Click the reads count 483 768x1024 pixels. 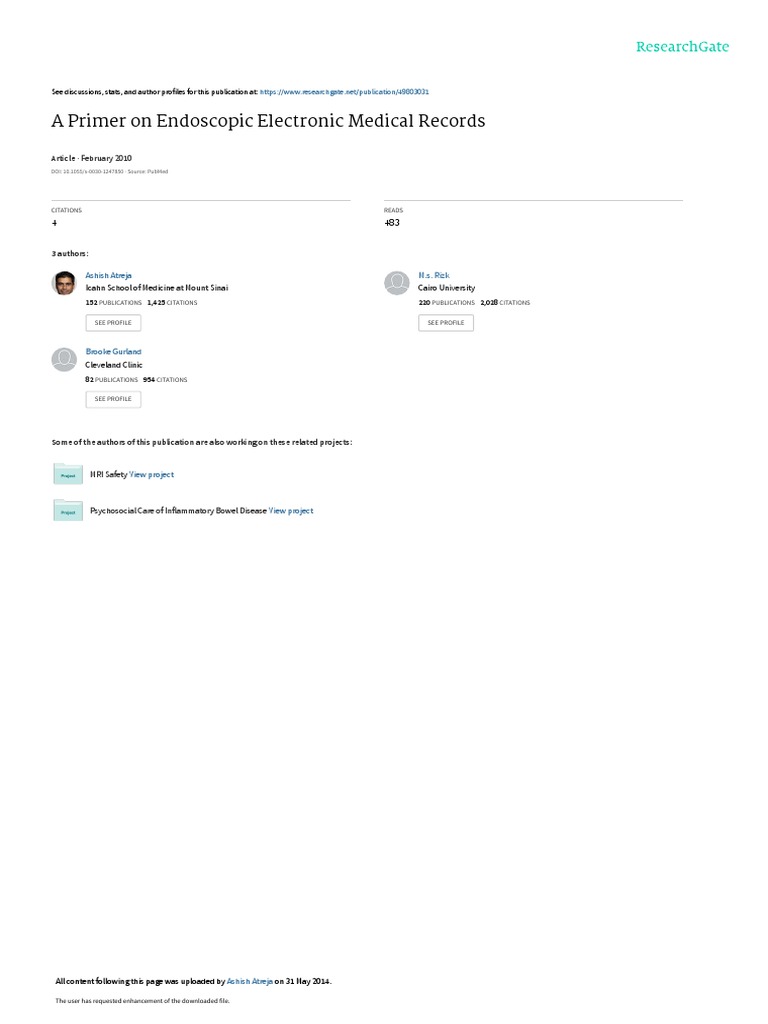click(x=392, y=223)
